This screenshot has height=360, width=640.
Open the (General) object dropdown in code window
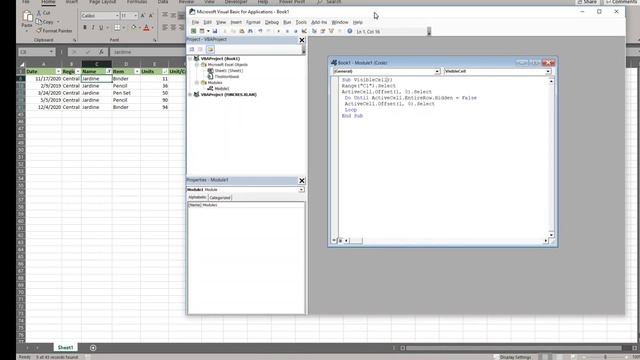pyautogui.click(x=437, y=71)
